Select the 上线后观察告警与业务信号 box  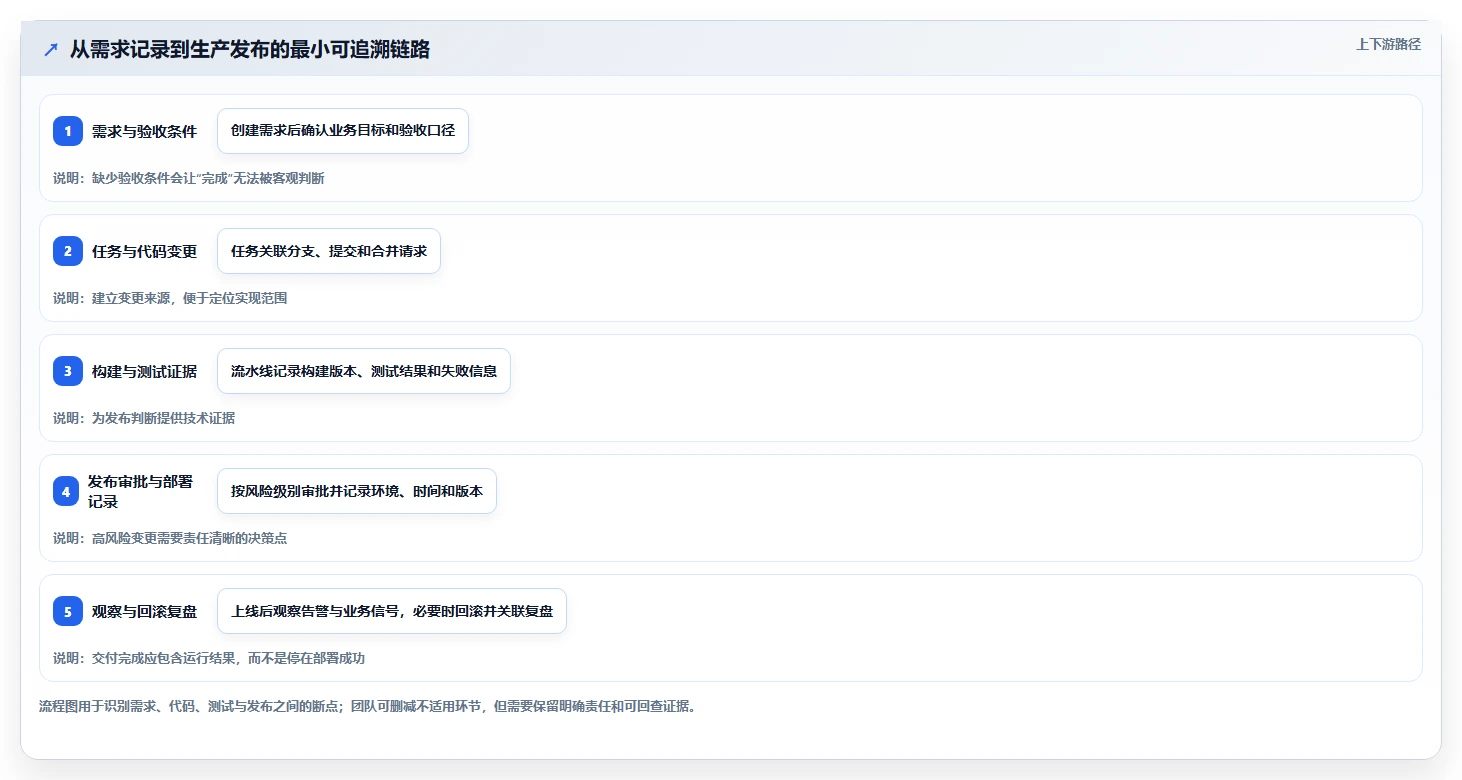pyautogui.click(x=392, y=611)
